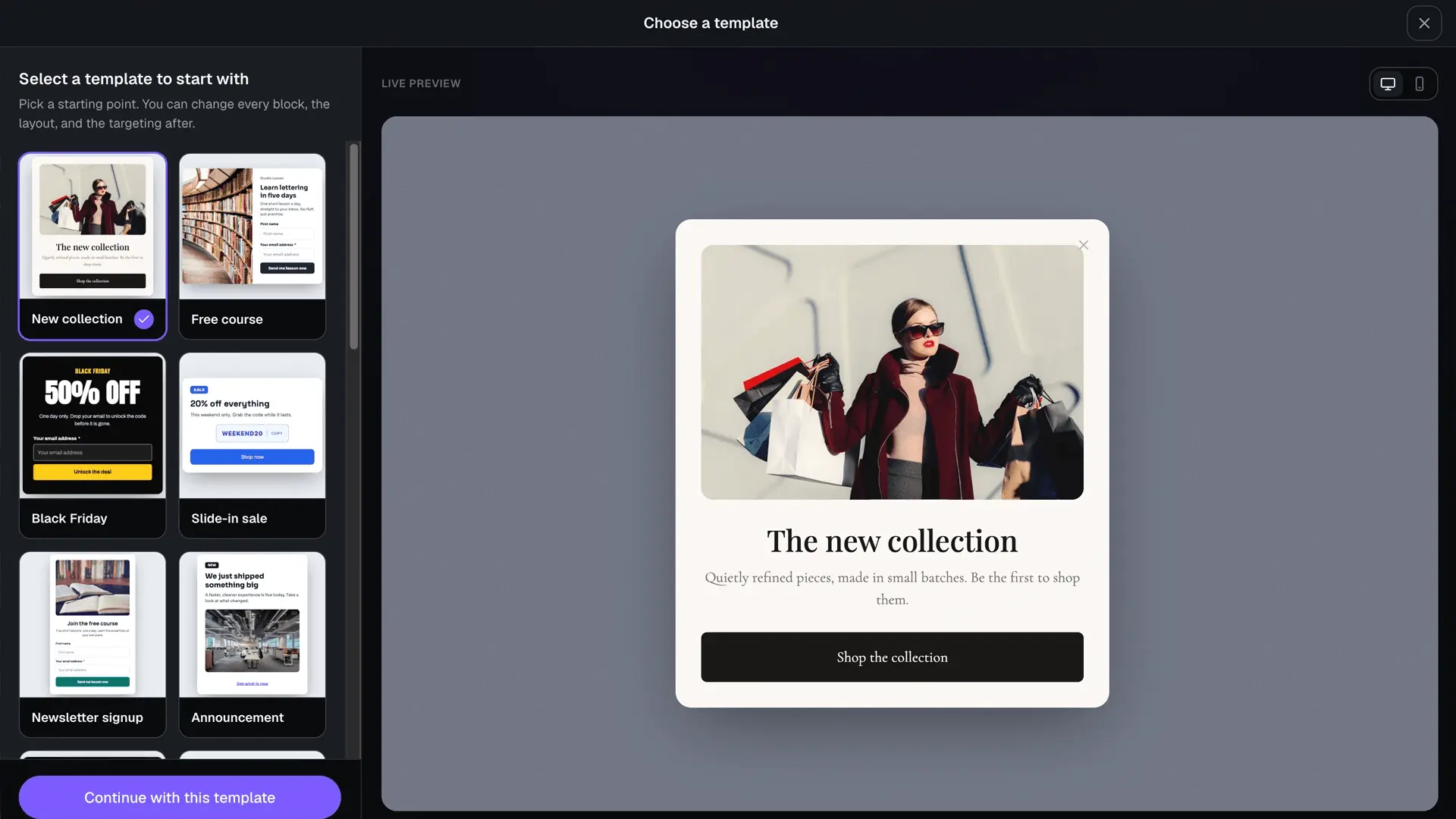Image resolution: width=1456 pixels, height=819 pixels.
Task: Select the Newsletter signup template
Action: click(x=93, y=645)
